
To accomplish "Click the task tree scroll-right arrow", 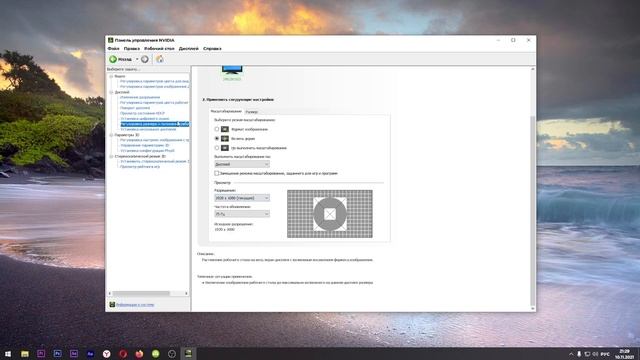I will (187, 293).
